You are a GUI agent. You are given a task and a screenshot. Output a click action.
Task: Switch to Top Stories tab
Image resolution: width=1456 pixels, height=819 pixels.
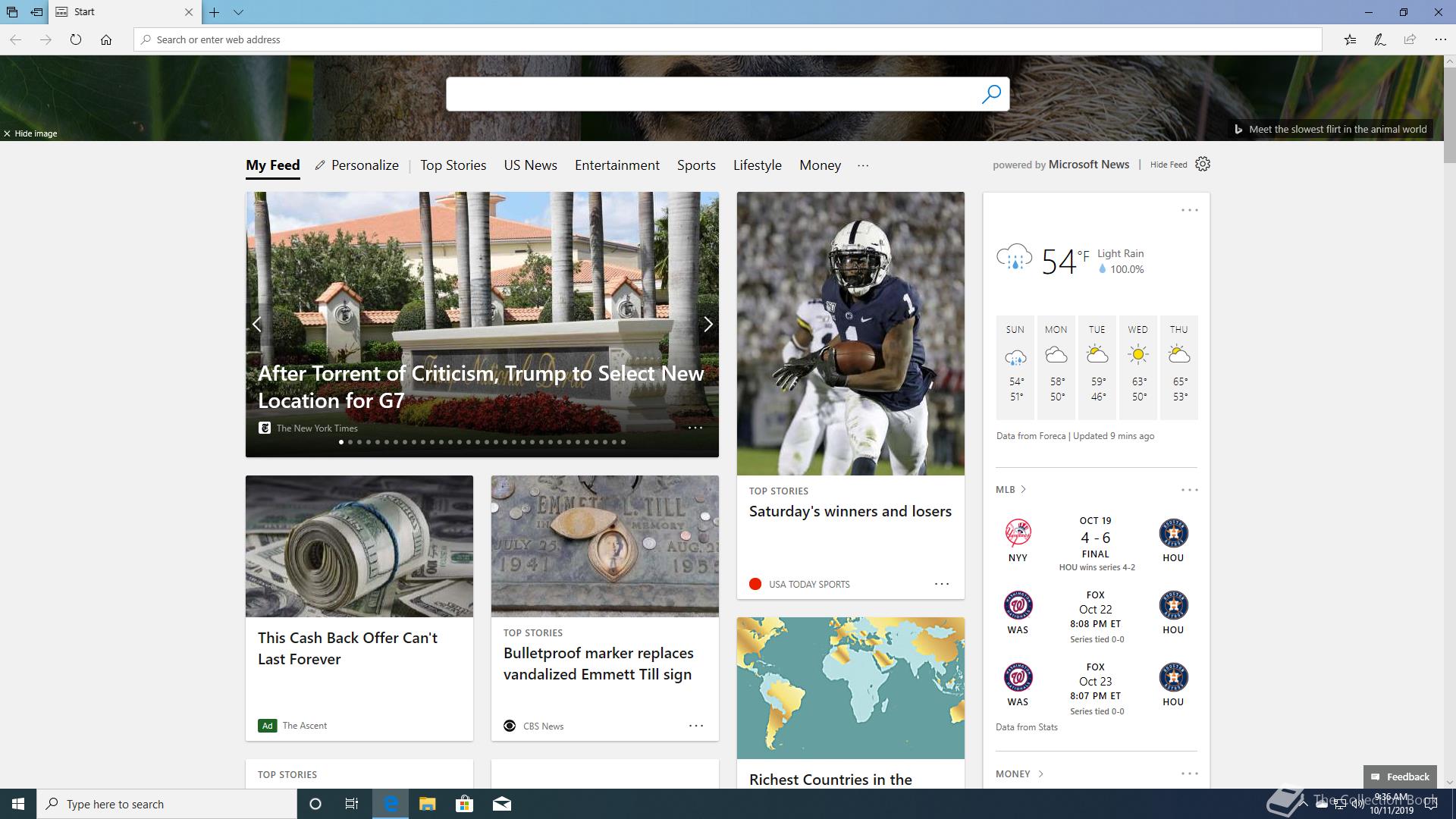pos(453,165)
